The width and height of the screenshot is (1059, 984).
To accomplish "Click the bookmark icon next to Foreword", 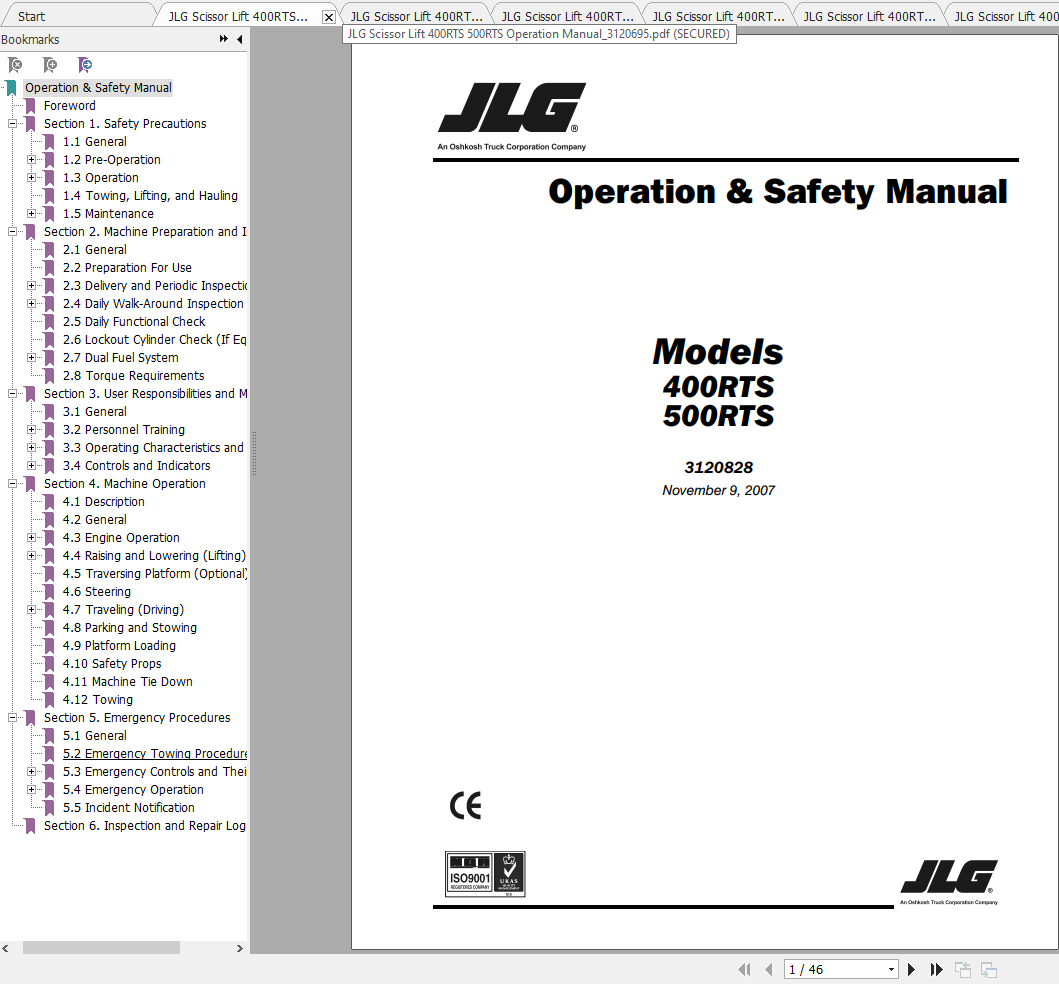I will (30, 105).
